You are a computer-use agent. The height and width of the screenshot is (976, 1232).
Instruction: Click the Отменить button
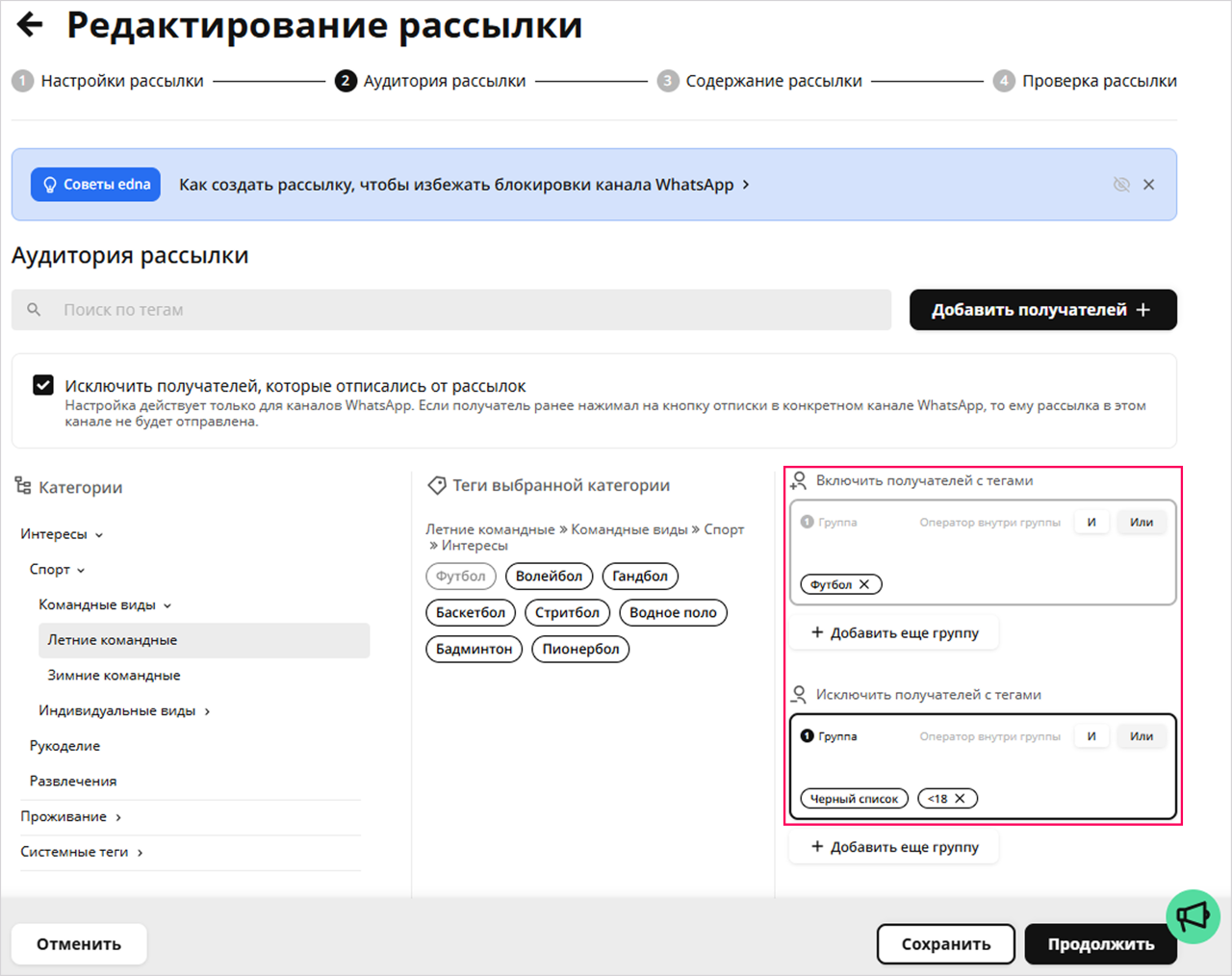pyautogui.click(x=79, y=944)
